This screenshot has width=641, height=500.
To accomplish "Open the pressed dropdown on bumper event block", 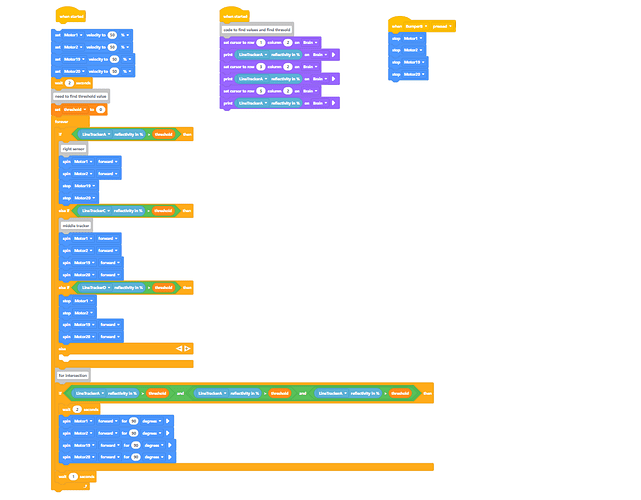I will [442, 27].
